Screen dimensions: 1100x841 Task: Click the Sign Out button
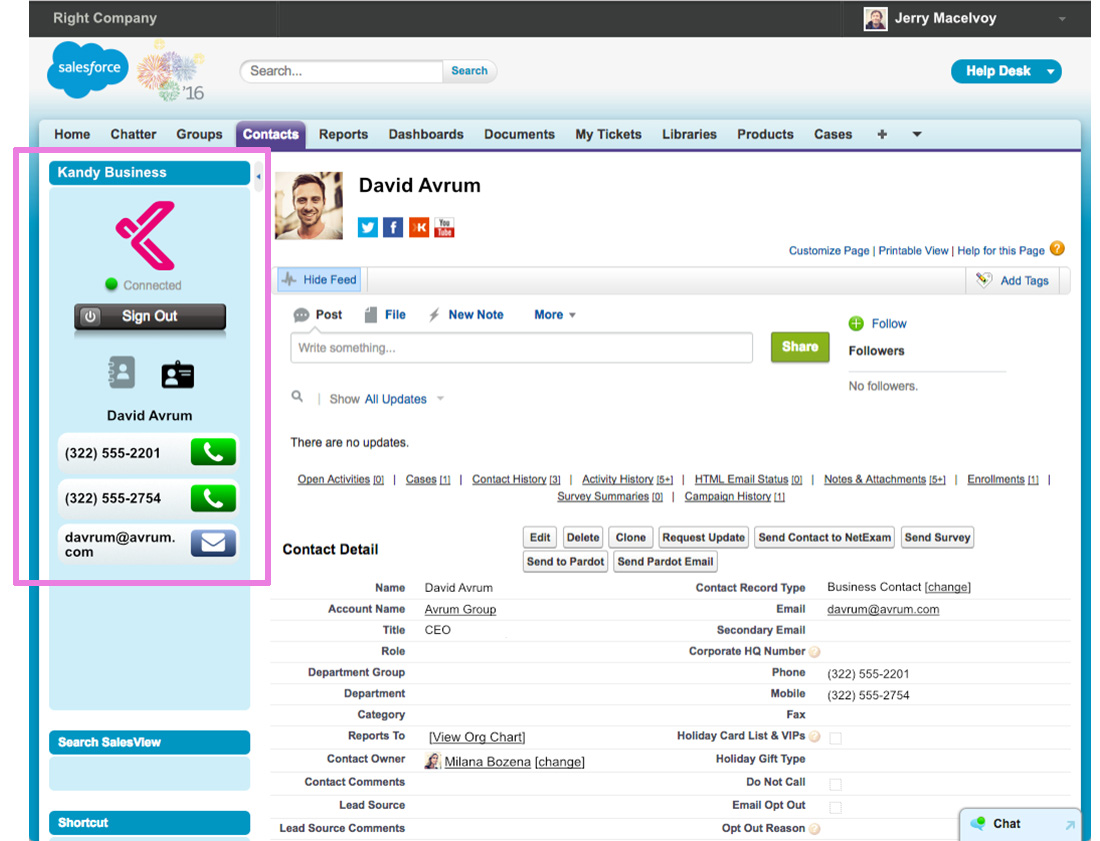(x=150, y=316)
